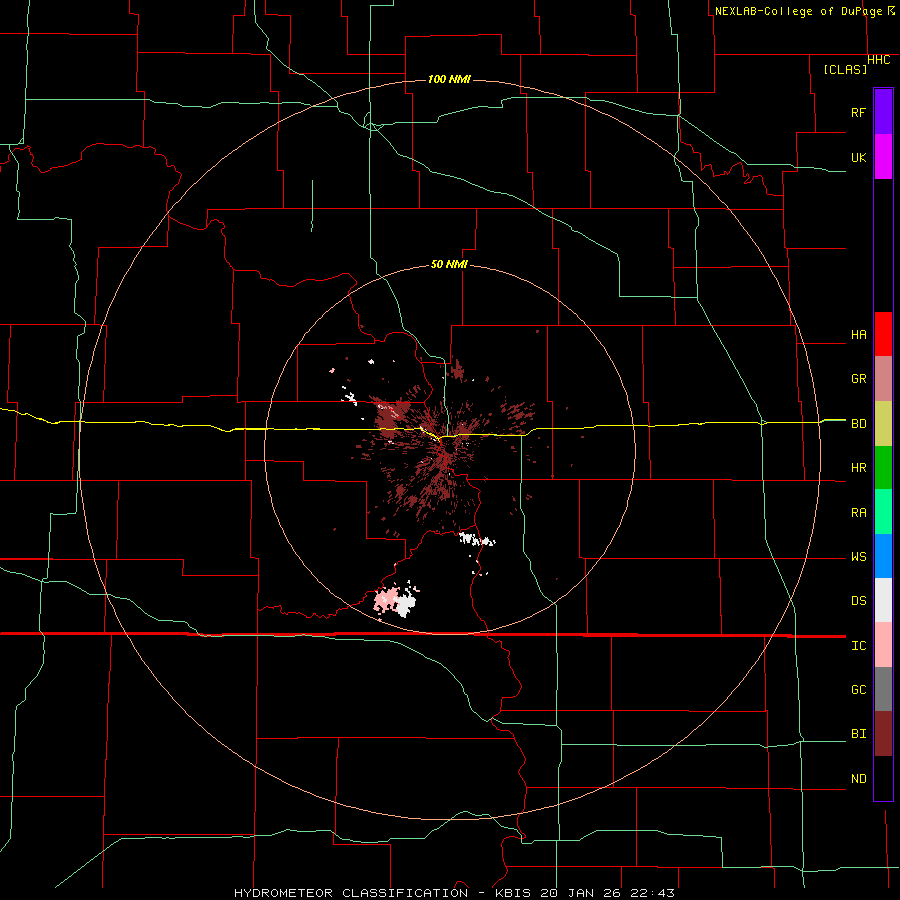This screenshot has width=900, height=900.
Task: Click the HR green legend swatch
Action: (x=883, y=468)
